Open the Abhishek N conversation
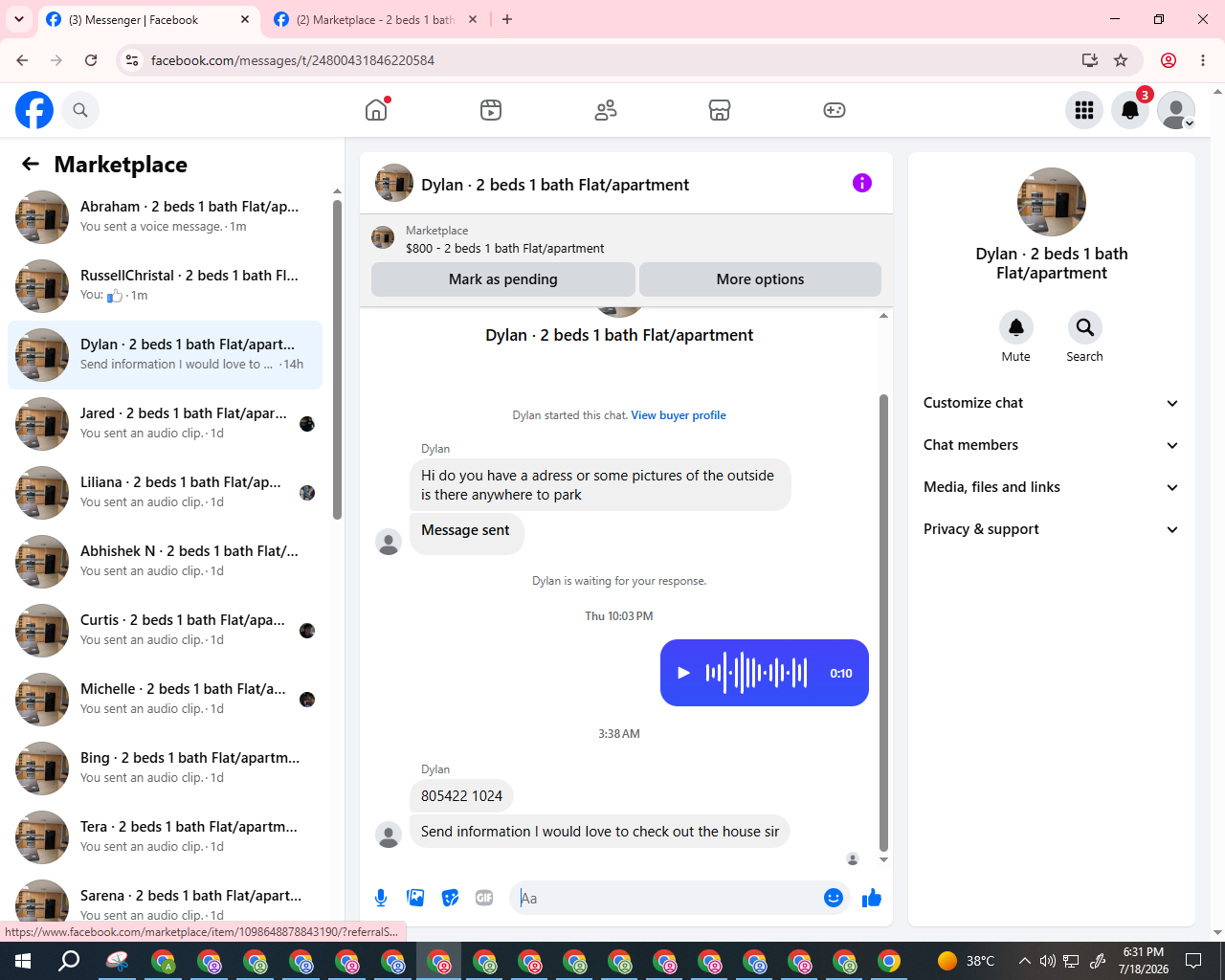1225x980 pixels. pos(165,562)
